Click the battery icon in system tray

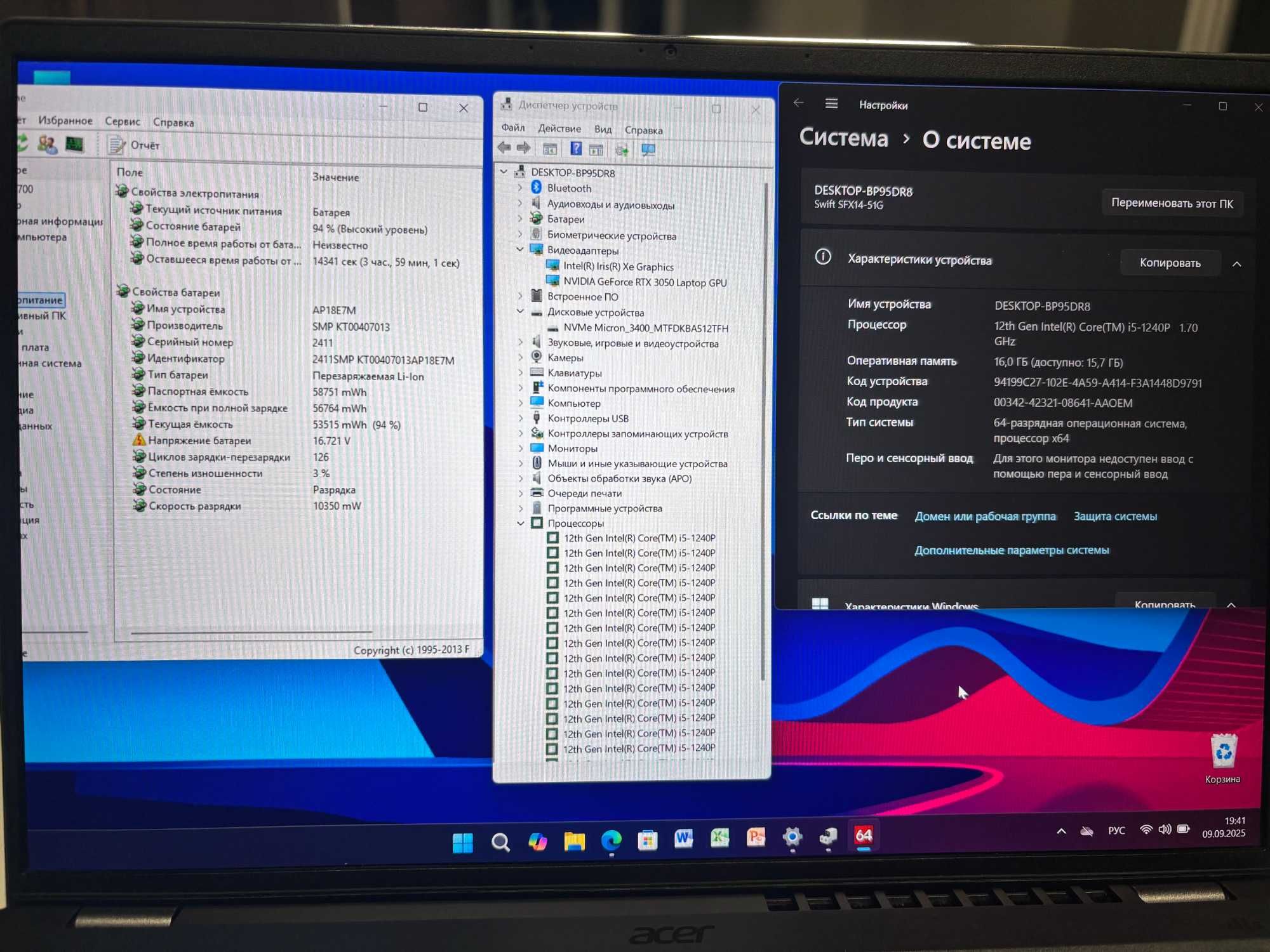pyautogui.click(x=1184, y=829)
